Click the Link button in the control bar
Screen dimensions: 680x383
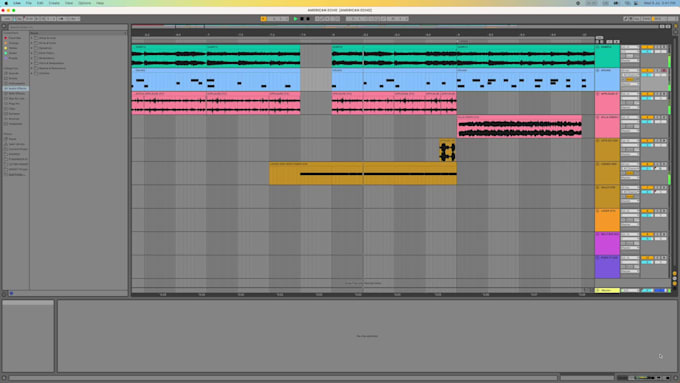click(6, 19)
